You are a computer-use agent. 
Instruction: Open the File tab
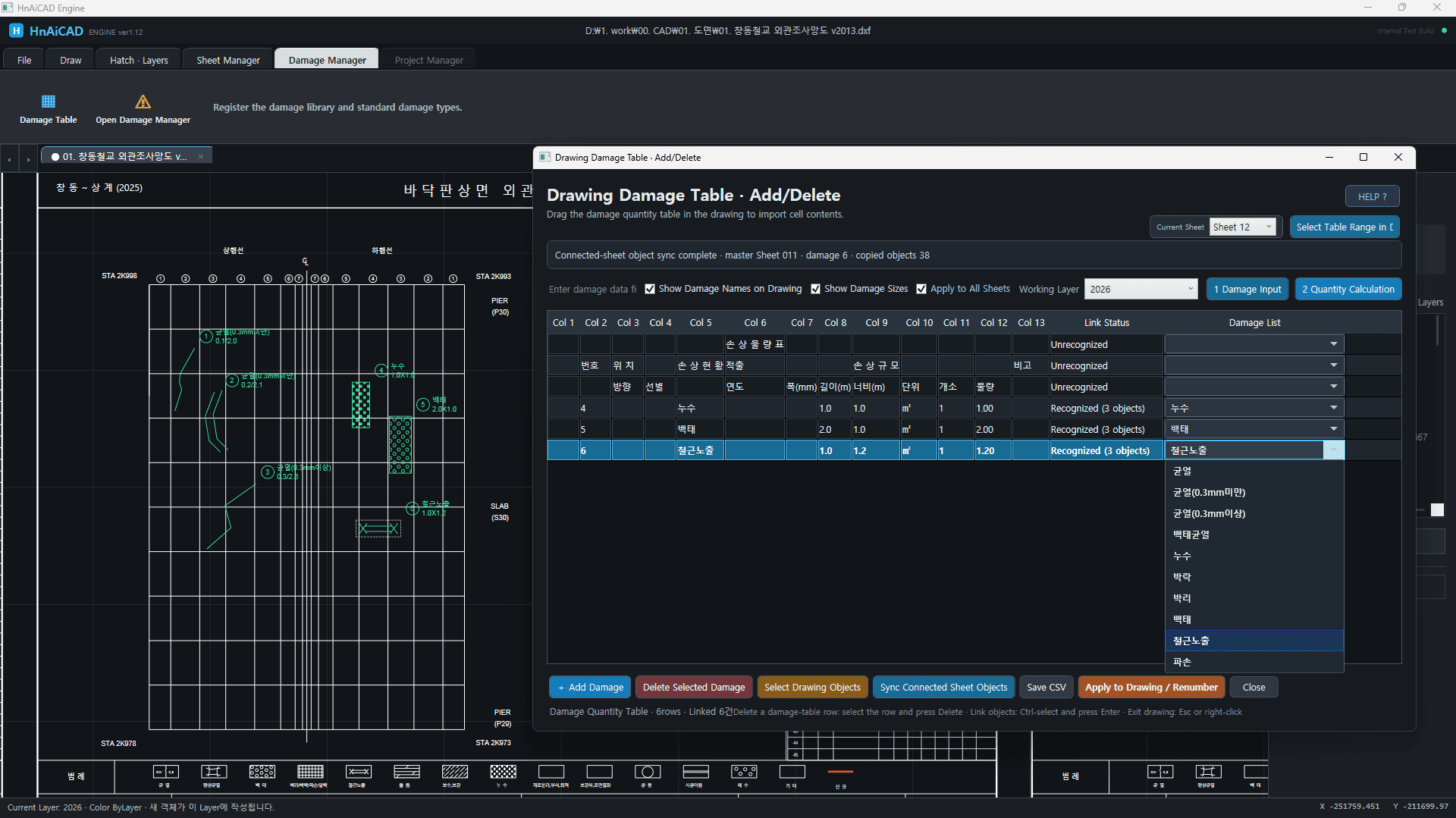click(24, 60)
